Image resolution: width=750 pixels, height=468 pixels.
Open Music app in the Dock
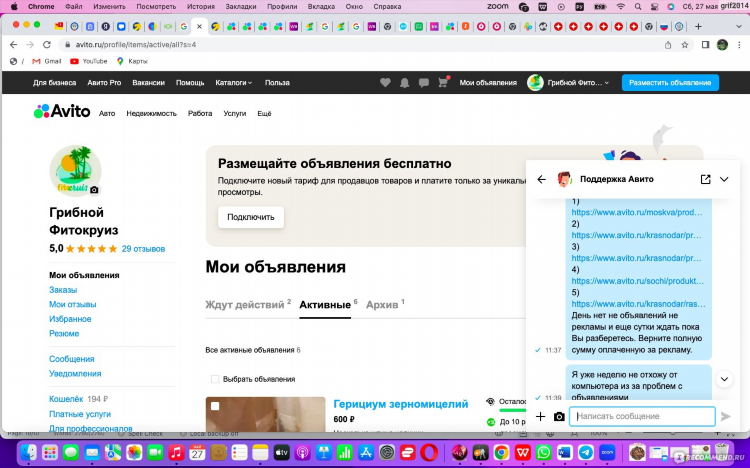coord(176,452)
